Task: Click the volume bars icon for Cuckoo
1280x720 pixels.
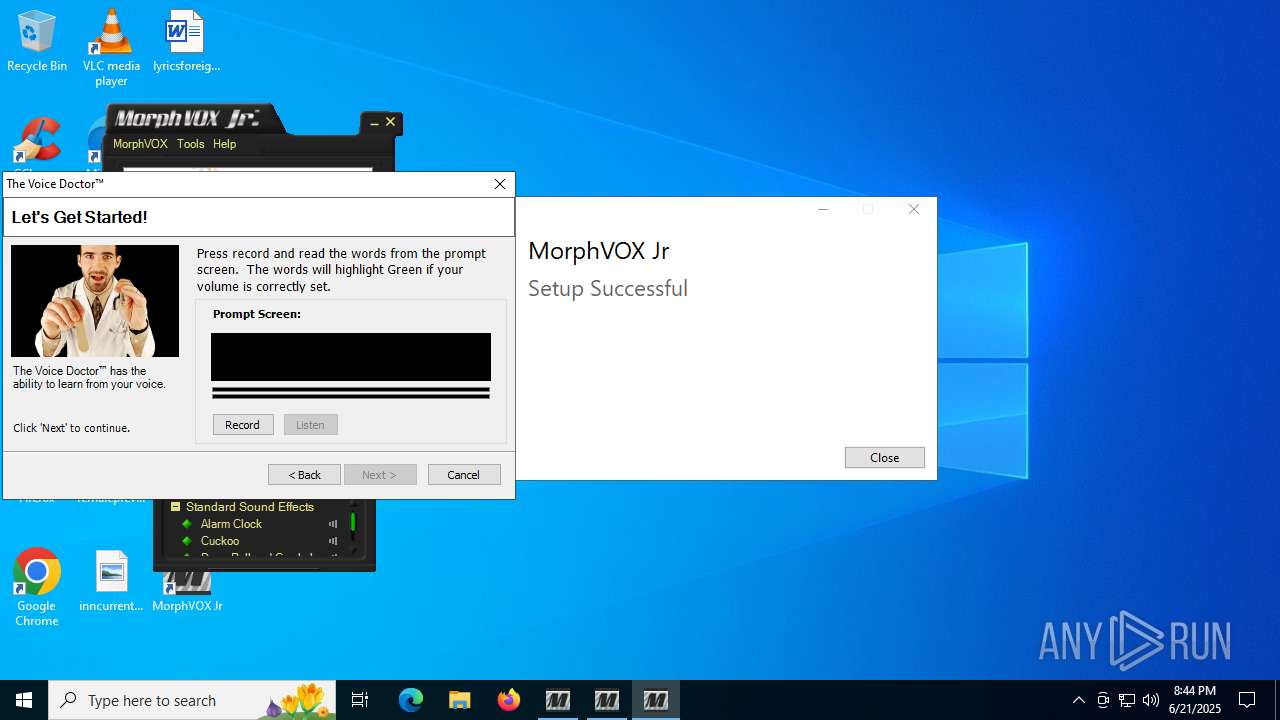Action: pyautogui.click(x=333, y=541)
